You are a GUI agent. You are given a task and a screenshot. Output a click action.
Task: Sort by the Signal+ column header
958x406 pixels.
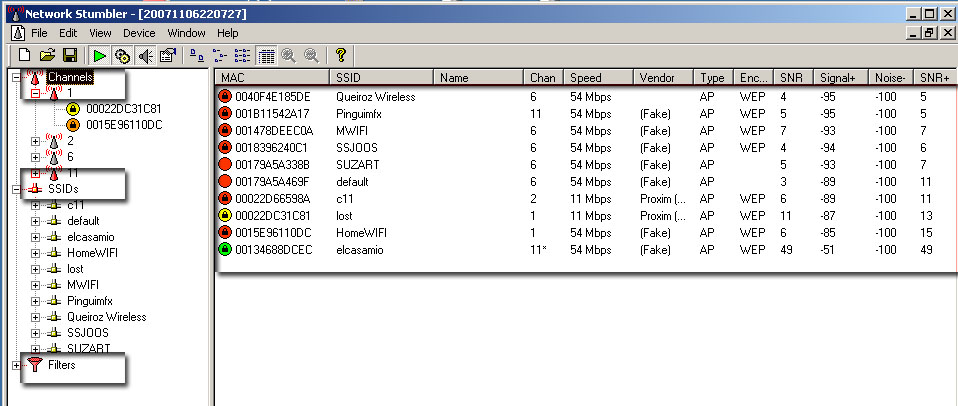point(841,78)
